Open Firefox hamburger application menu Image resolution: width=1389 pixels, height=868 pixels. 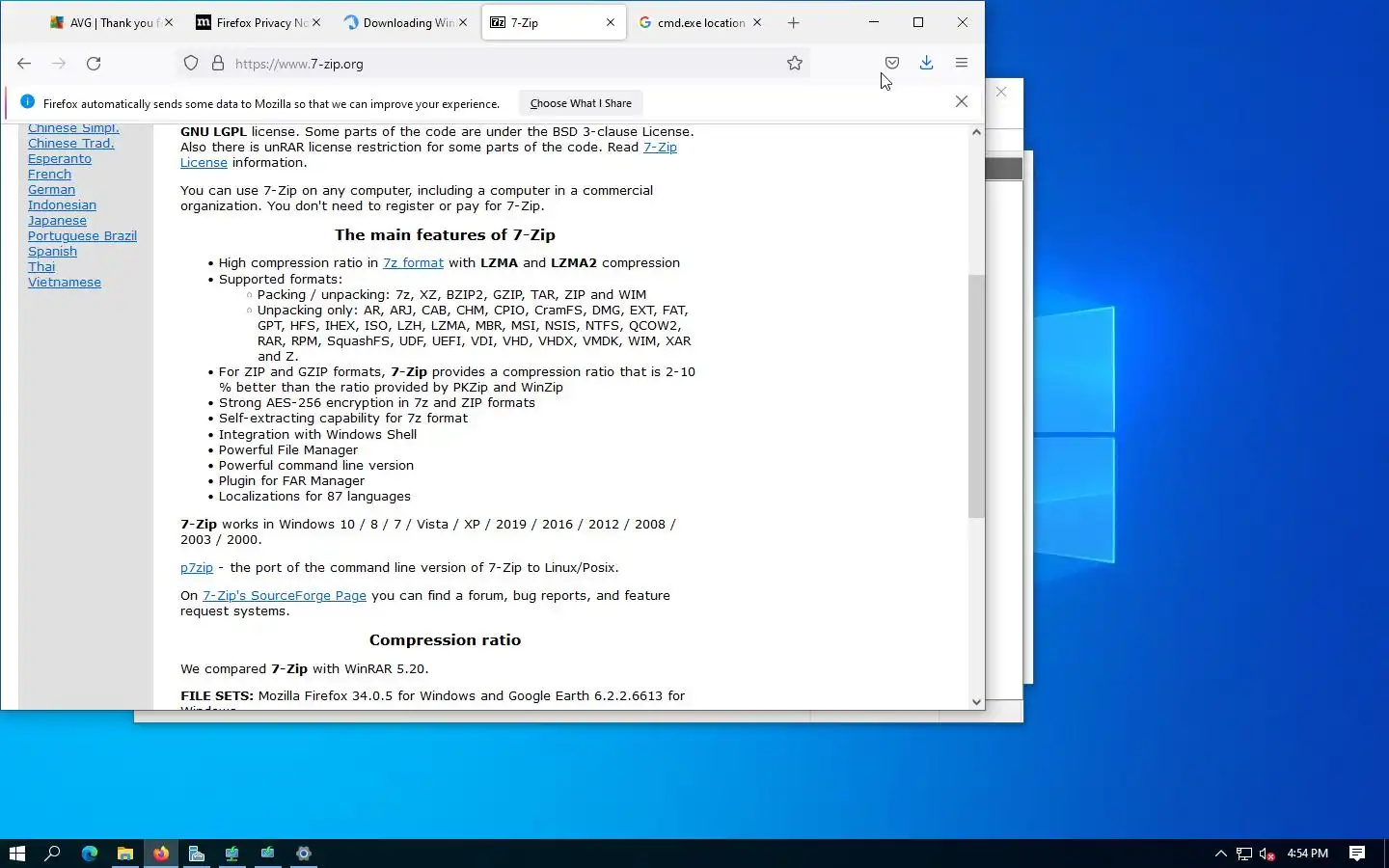pyautogui.click(x=962, y=63)
